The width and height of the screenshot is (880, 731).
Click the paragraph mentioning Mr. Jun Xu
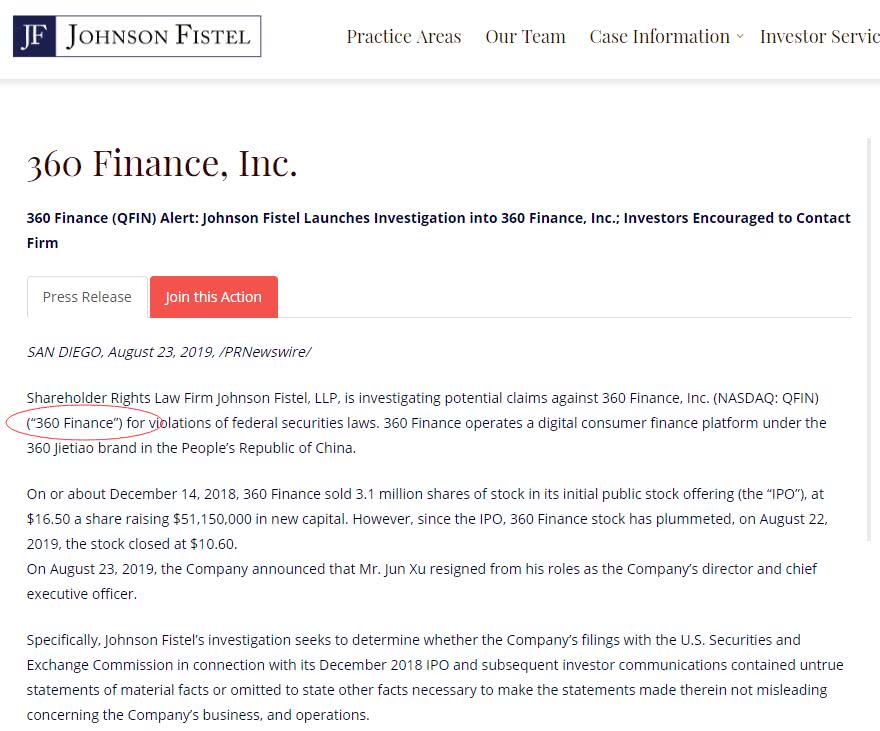[421, 581]
